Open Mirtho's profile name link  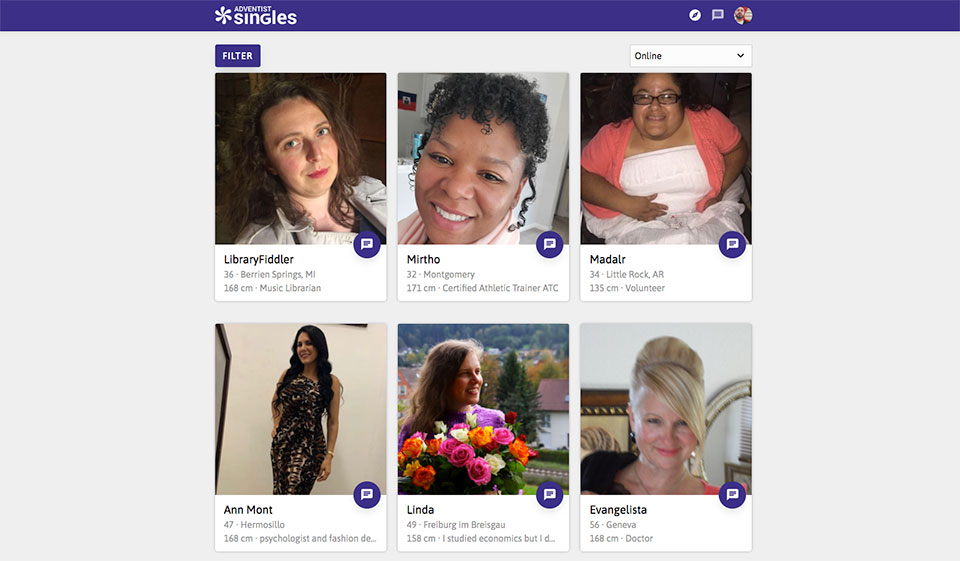pos(423,260)
